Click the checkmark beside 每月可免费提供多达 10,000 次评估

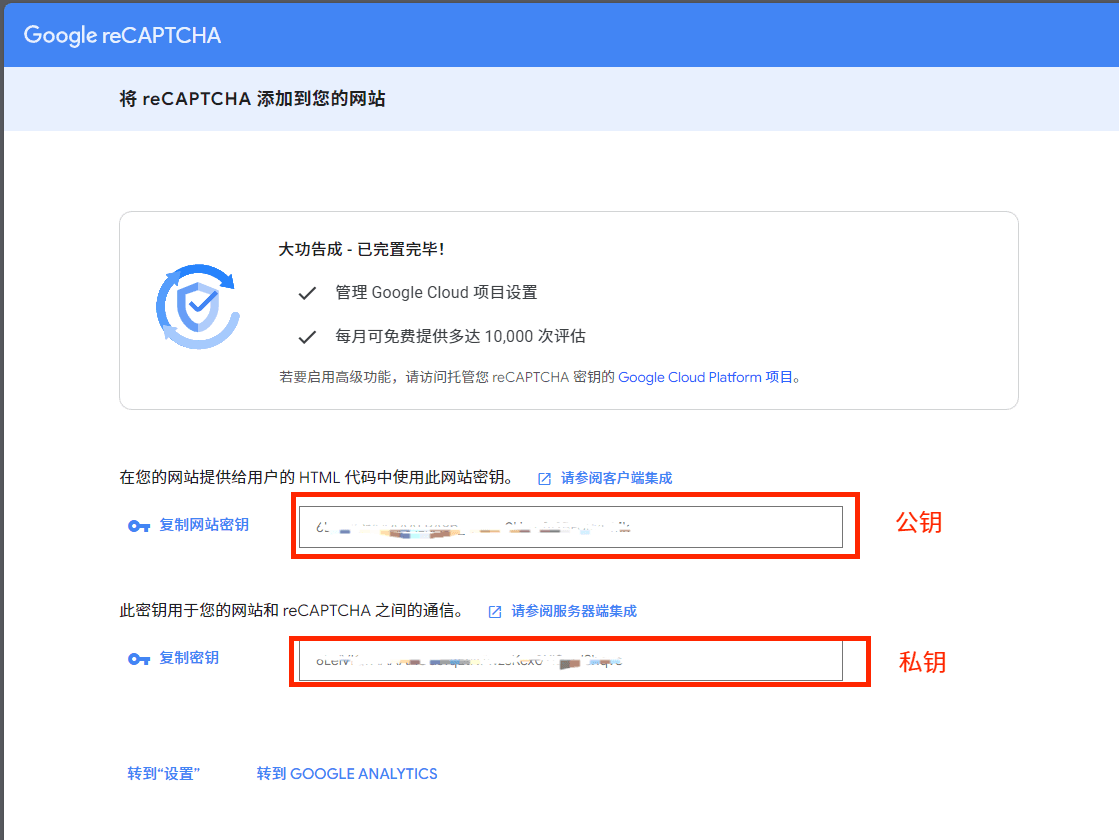pos(307,337)
